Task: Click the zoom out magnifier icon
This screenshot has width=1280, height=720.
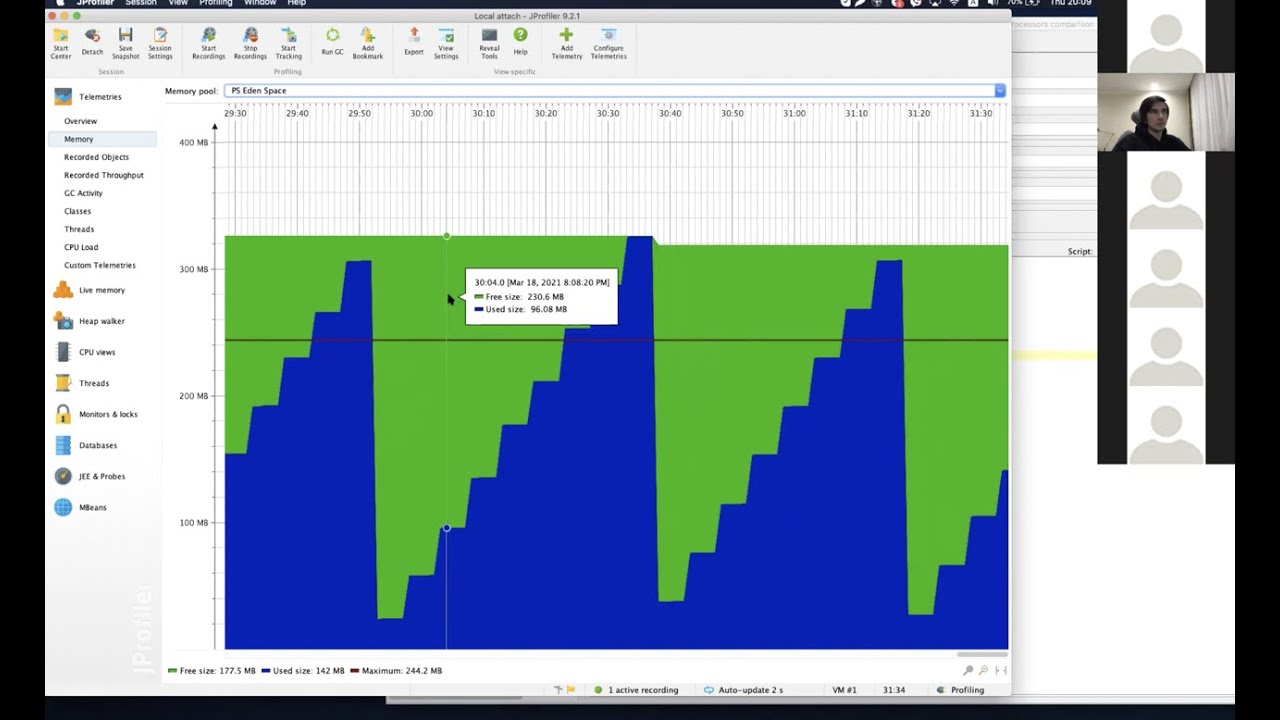Action: point(984,670)
